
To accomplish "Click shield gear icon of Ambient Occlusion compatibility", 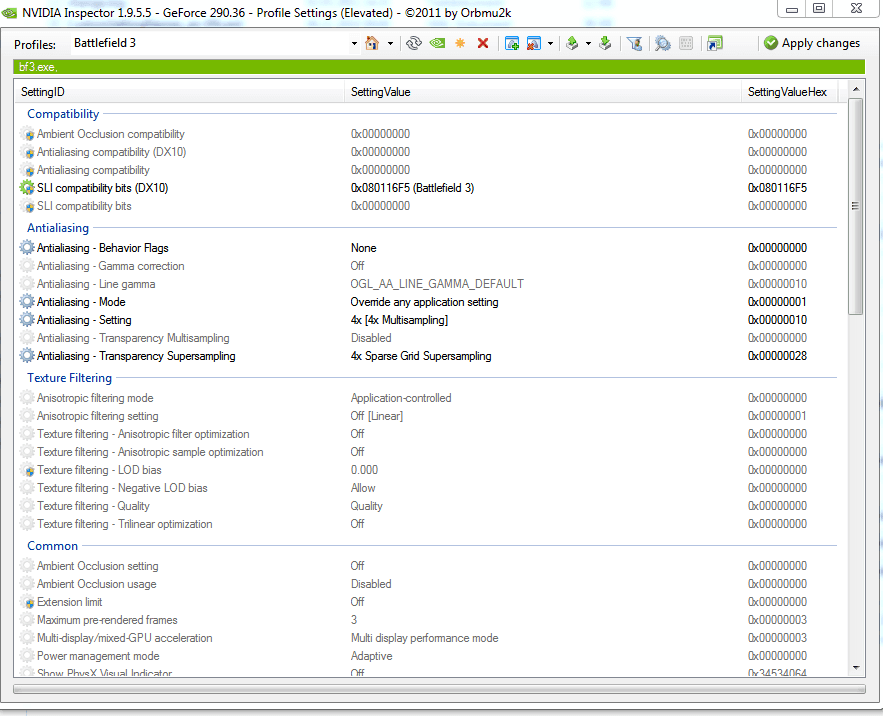I will point(27,134).
